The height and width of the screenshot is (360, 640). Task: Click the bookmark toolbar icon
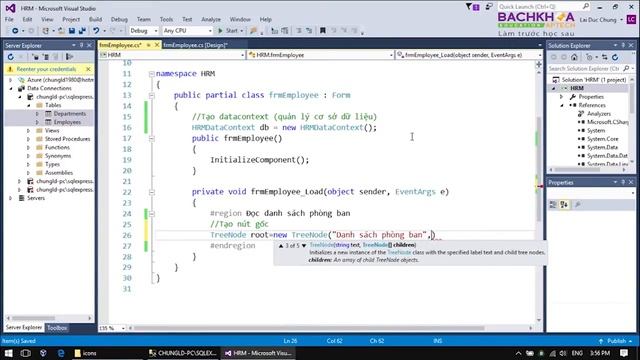pos(322,31)
